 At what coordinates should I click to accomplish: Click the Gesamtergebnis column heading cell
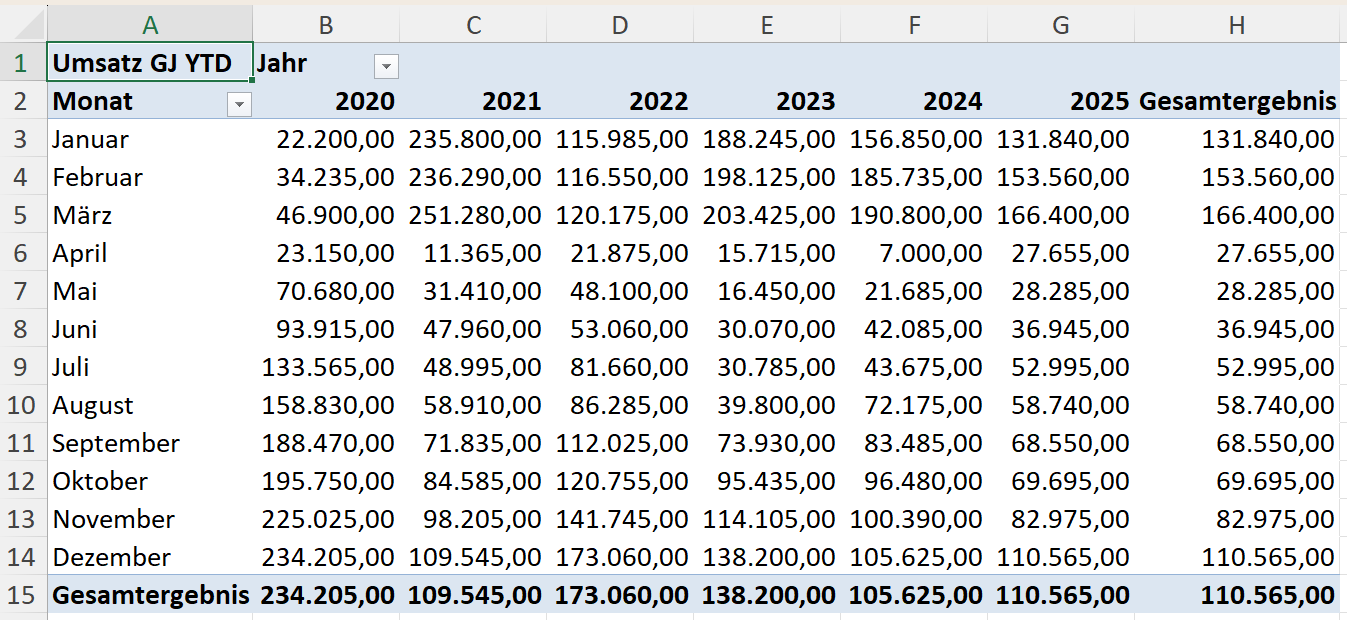(x=1238, y=102)
